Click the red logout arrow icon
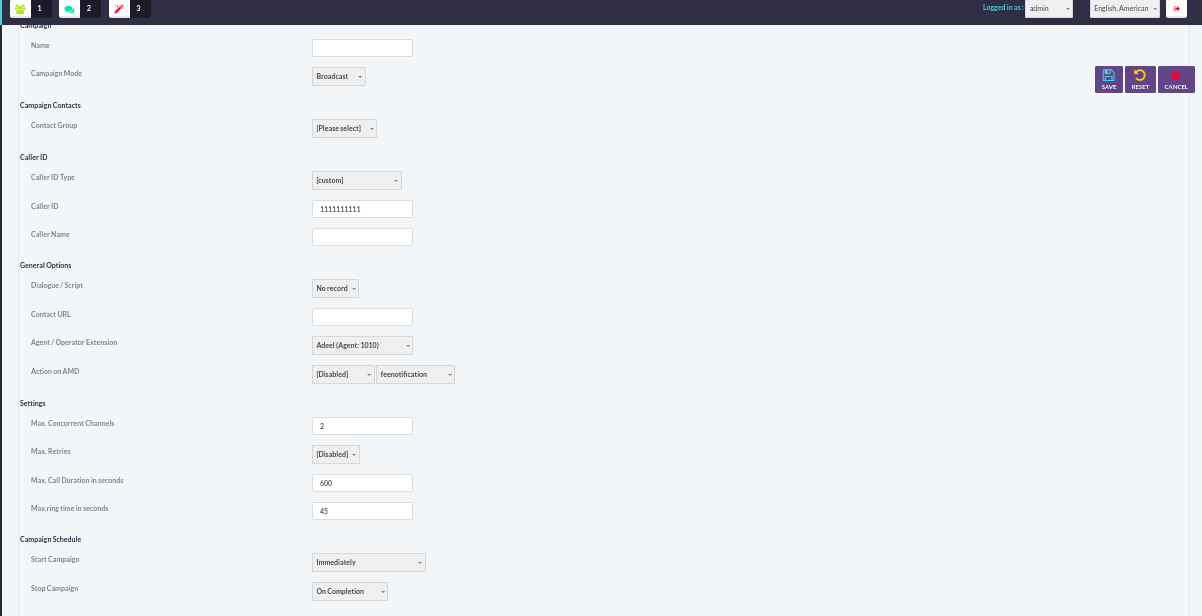Viewport: 1202px width, 616px height. 1176,8
